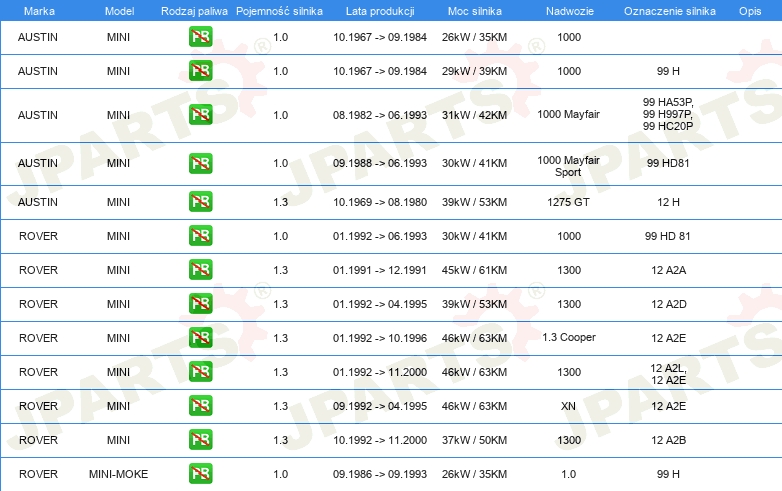Click the Pojemność silnika column header

279,11
